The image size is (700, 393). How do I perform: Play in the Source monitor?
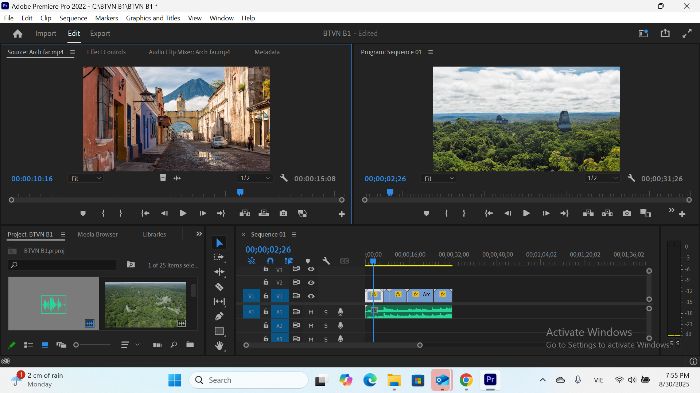click(x=183, y=213)
